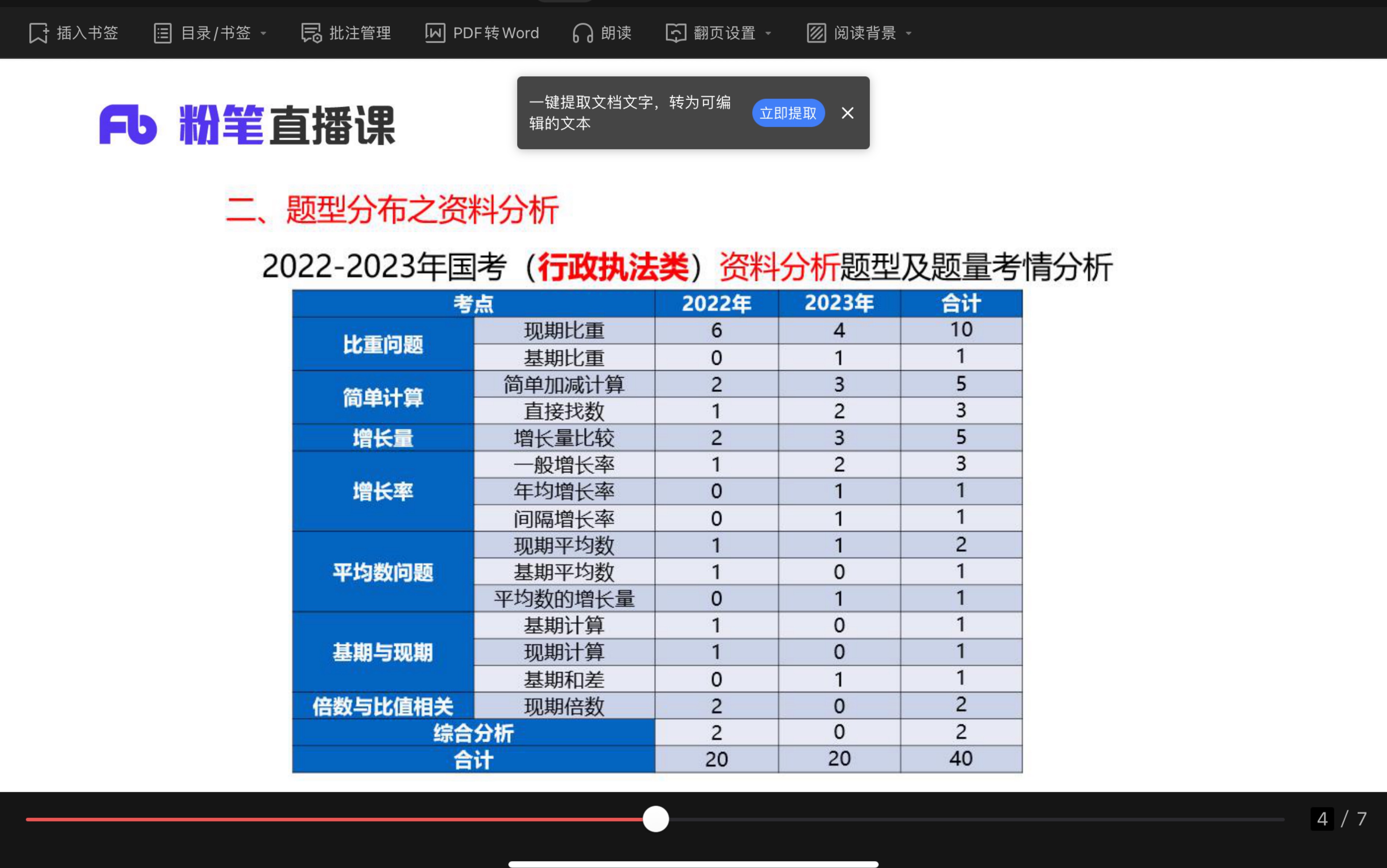Click the page progress slider knob
Image resolution: width=1387 pixels, height=868 pixels.
(x=656, y=819)
